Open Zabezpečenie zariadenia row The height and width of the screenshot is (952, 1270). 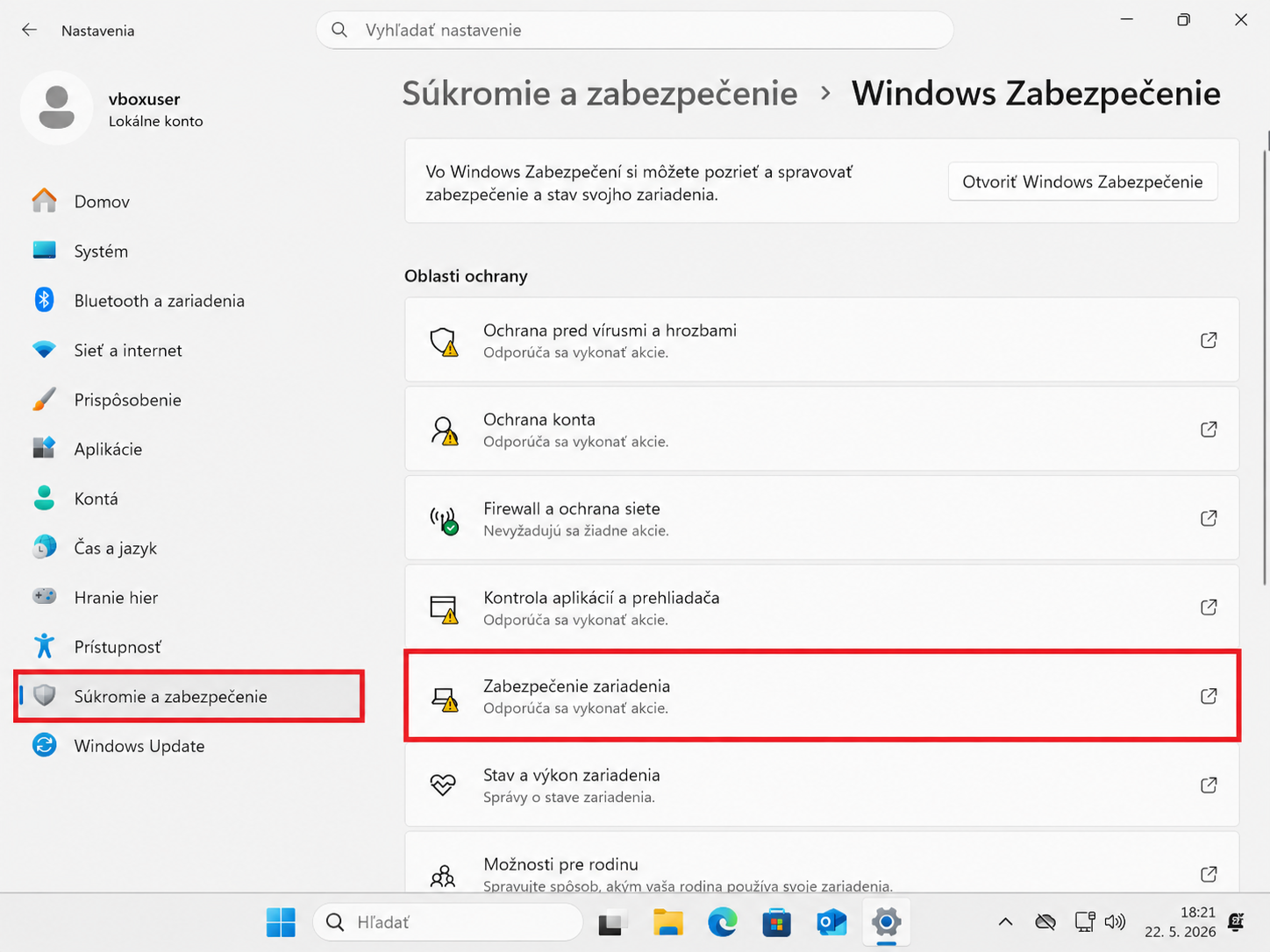822,696
